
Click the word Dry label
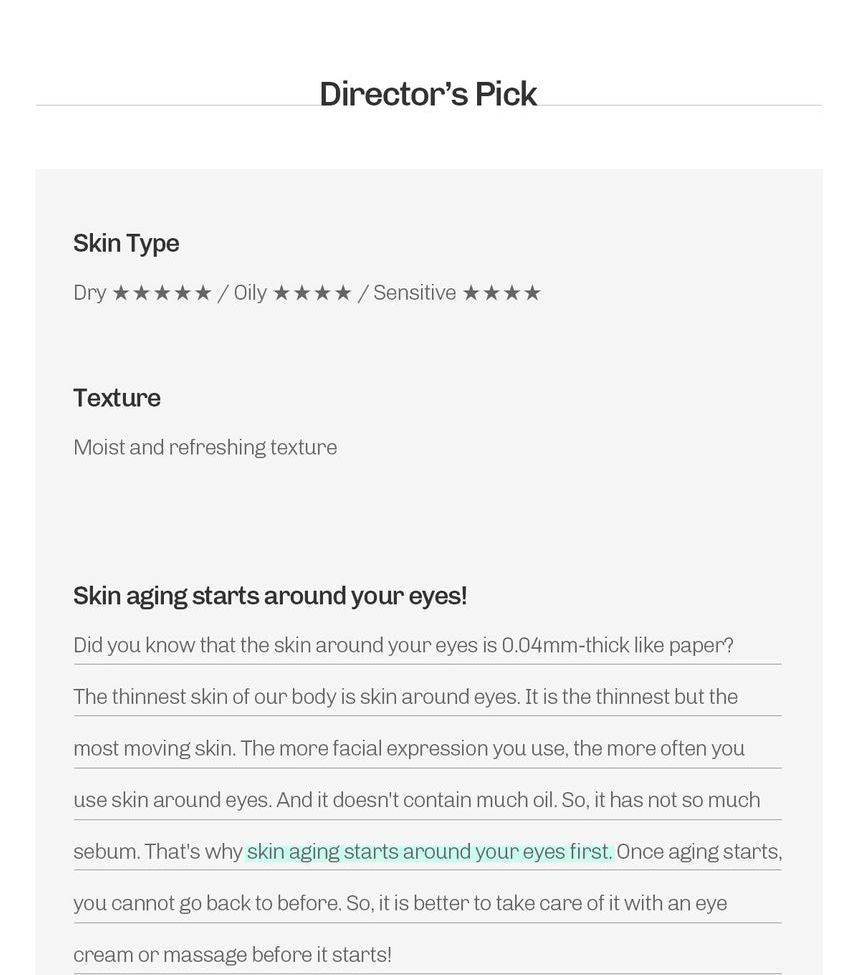click(x=89, y=293)
